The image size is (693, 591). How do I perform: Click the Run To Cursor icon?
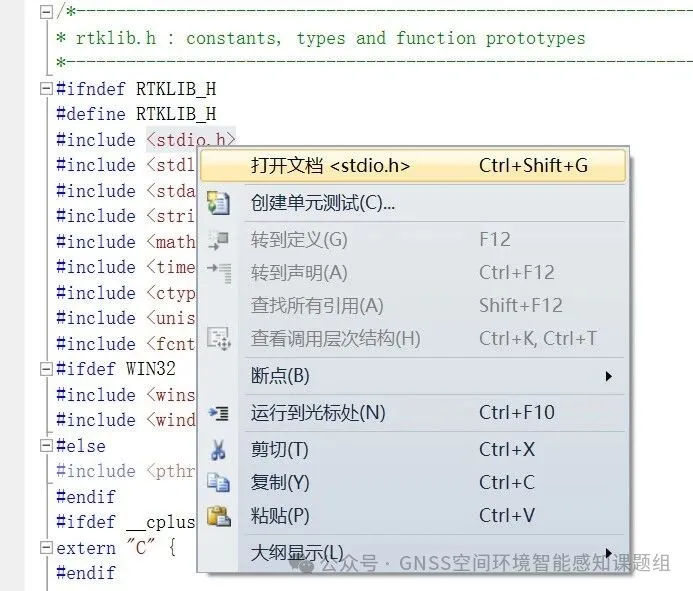point(218,413)
